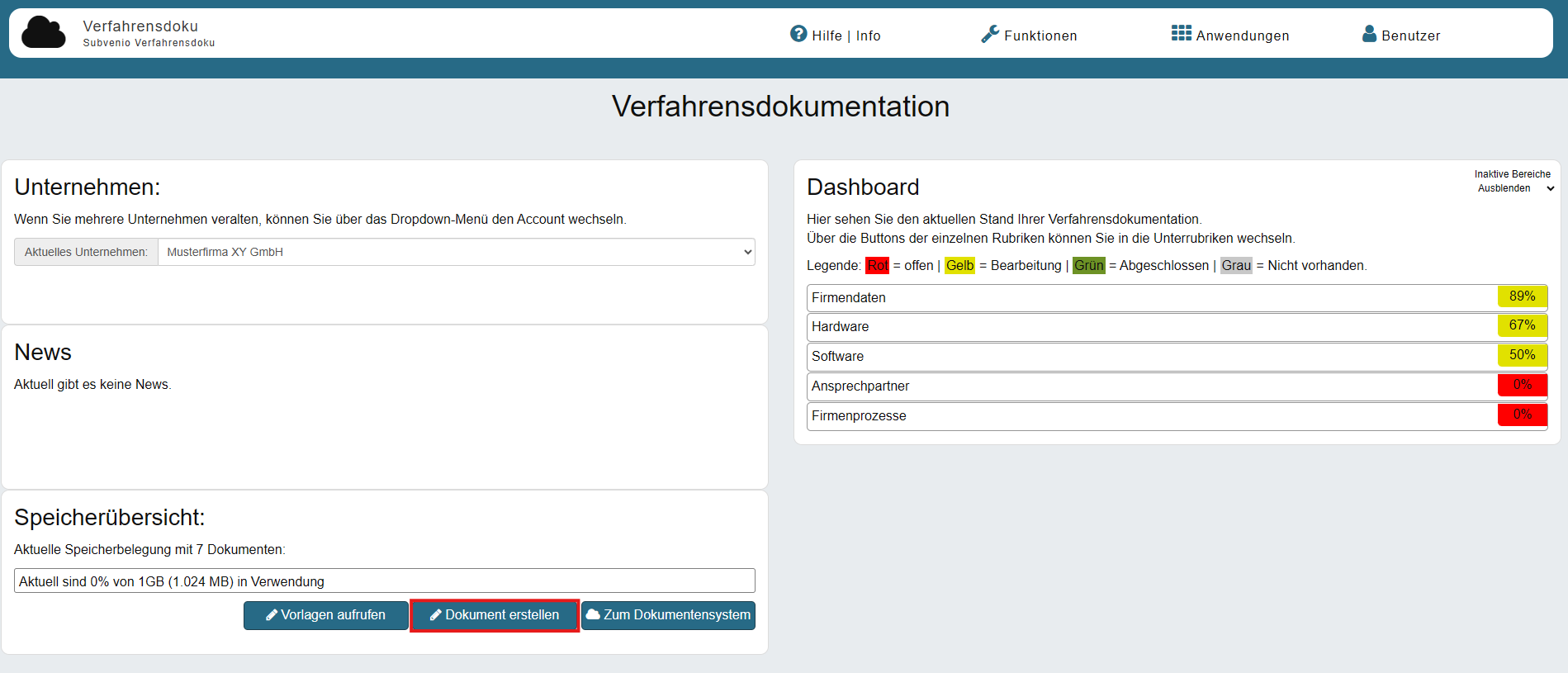This screenshot has height=673, width=1568.
Task: Click the 67% Hardware progress badge
Action: pos(1523,325)
